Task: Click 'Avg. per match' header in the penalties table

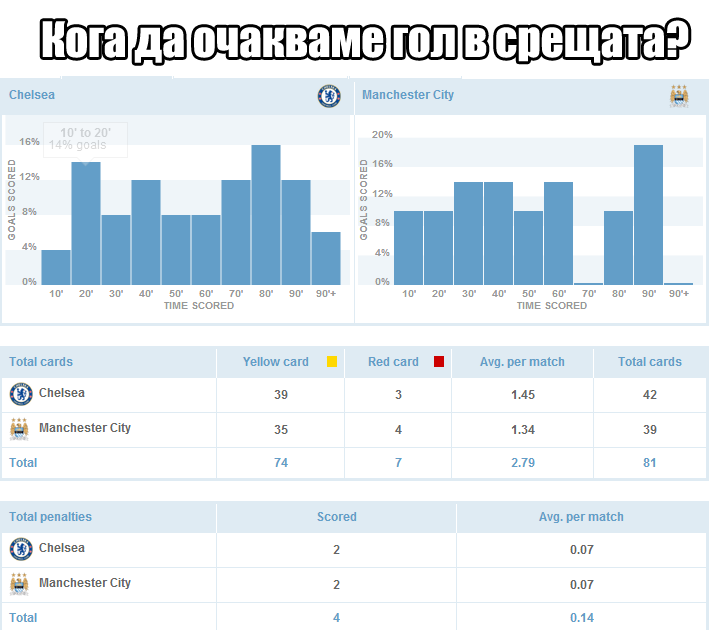Action: point(581,516)
